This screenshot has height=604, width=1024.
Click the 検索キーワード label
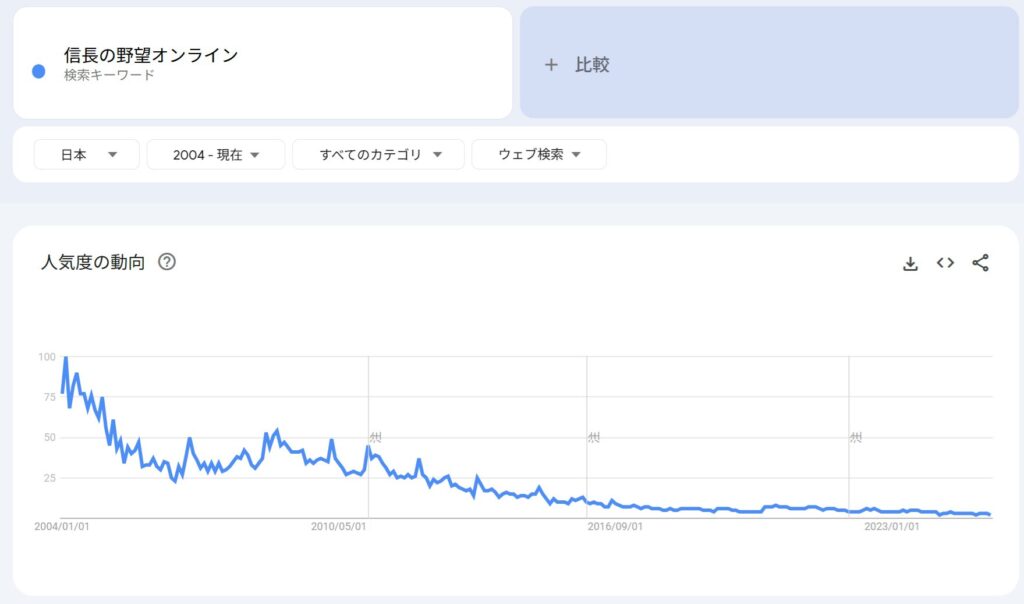coord(109,75)
